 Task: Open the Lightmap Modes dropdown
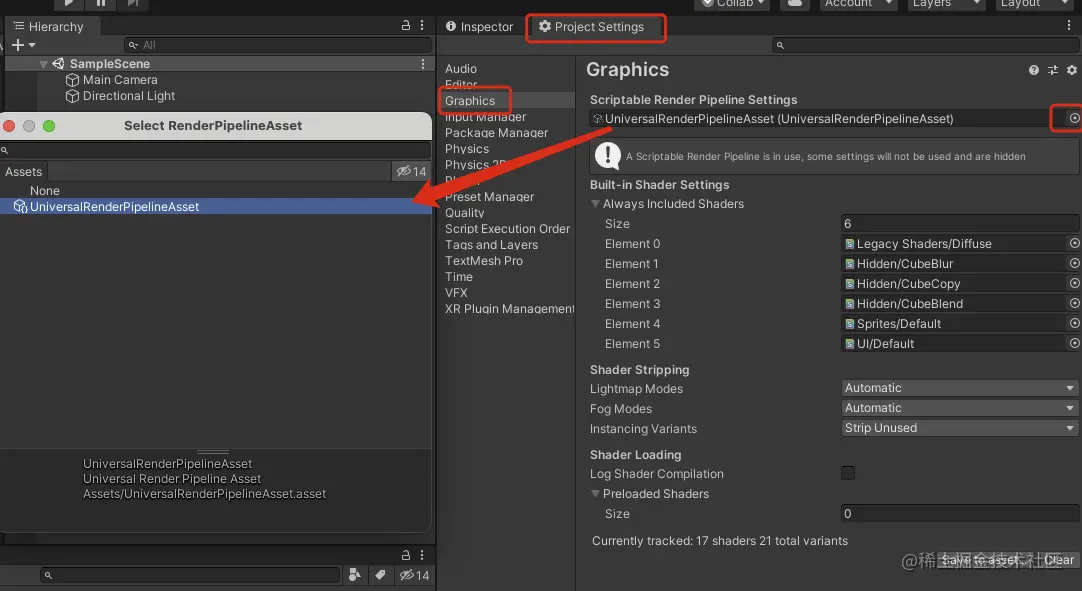pyautogui.click(x=960, y=388)
